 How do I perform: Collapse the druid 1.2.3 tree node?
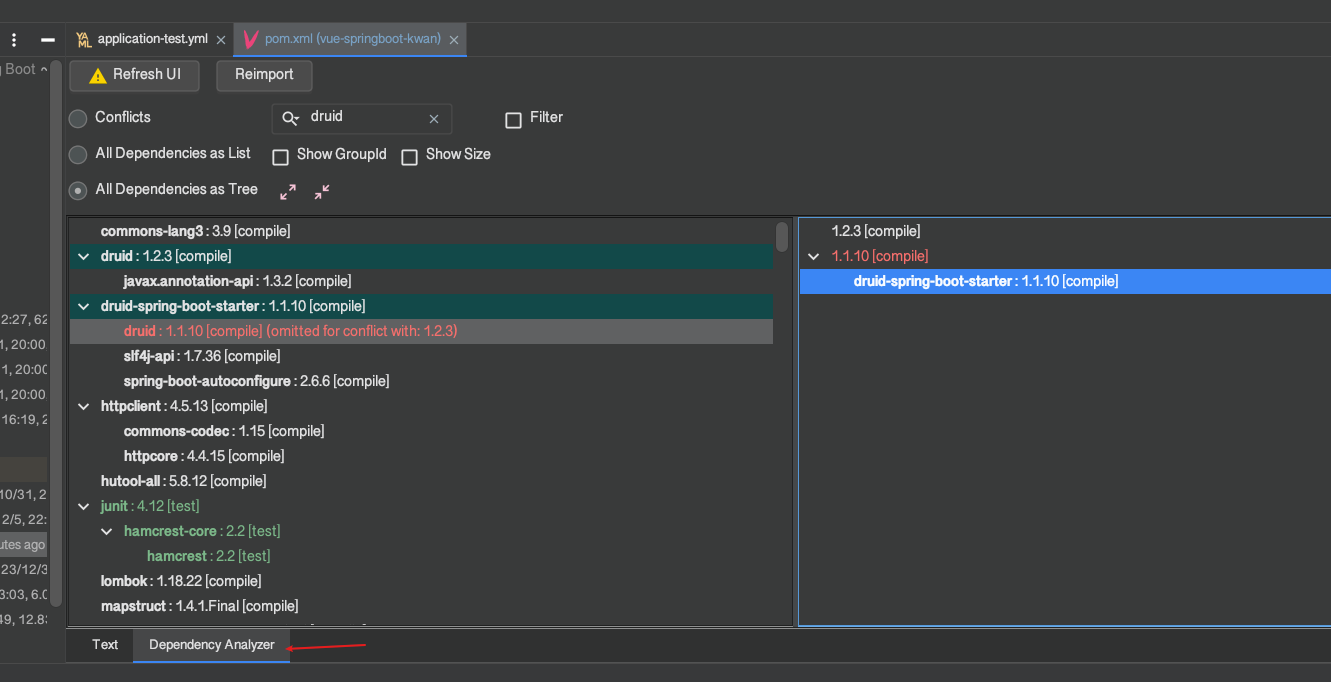tap(84, 257)
